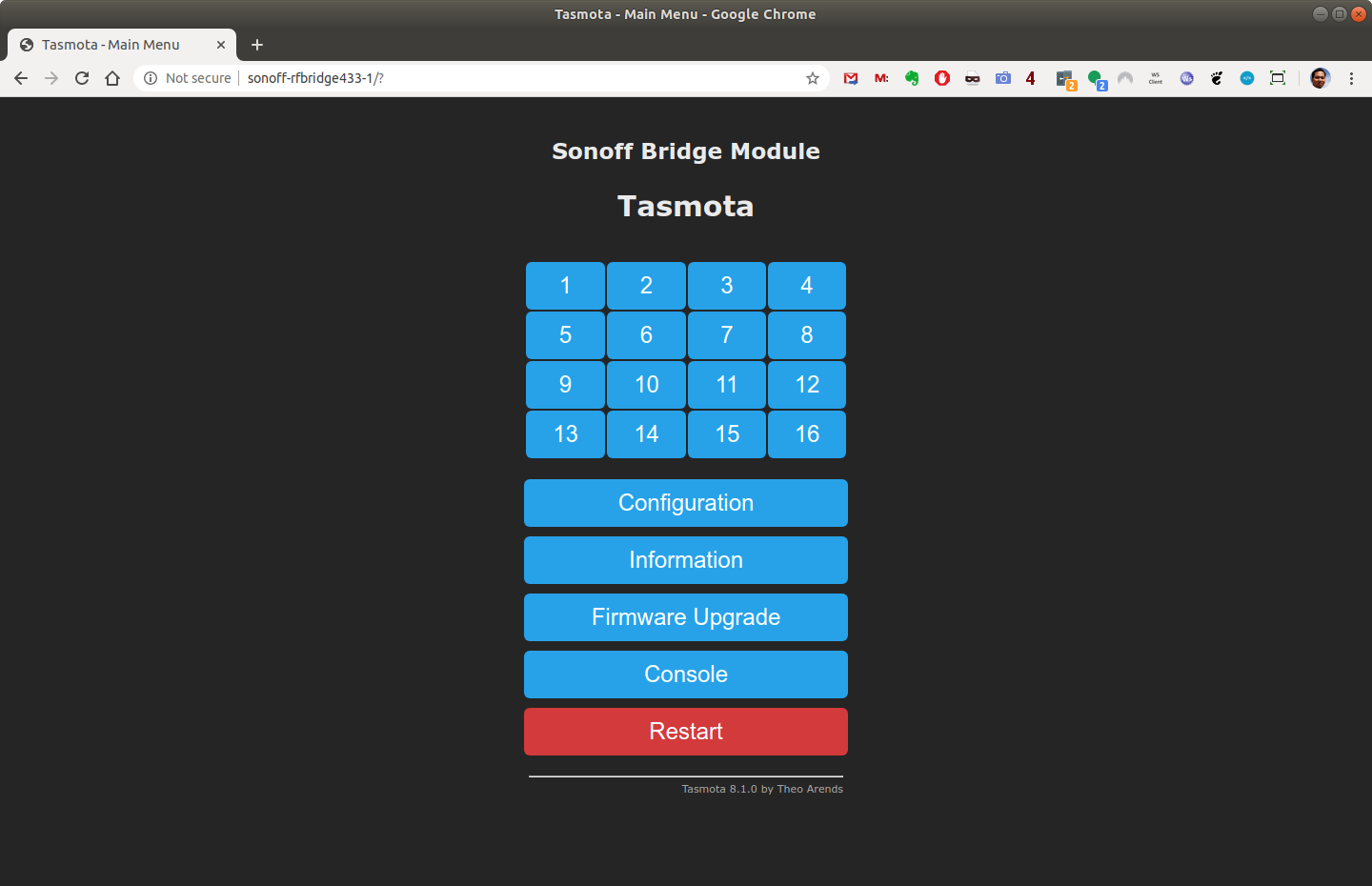Open the green frame capture extension
The image size is (1372, 886).
pos(1278,78)
